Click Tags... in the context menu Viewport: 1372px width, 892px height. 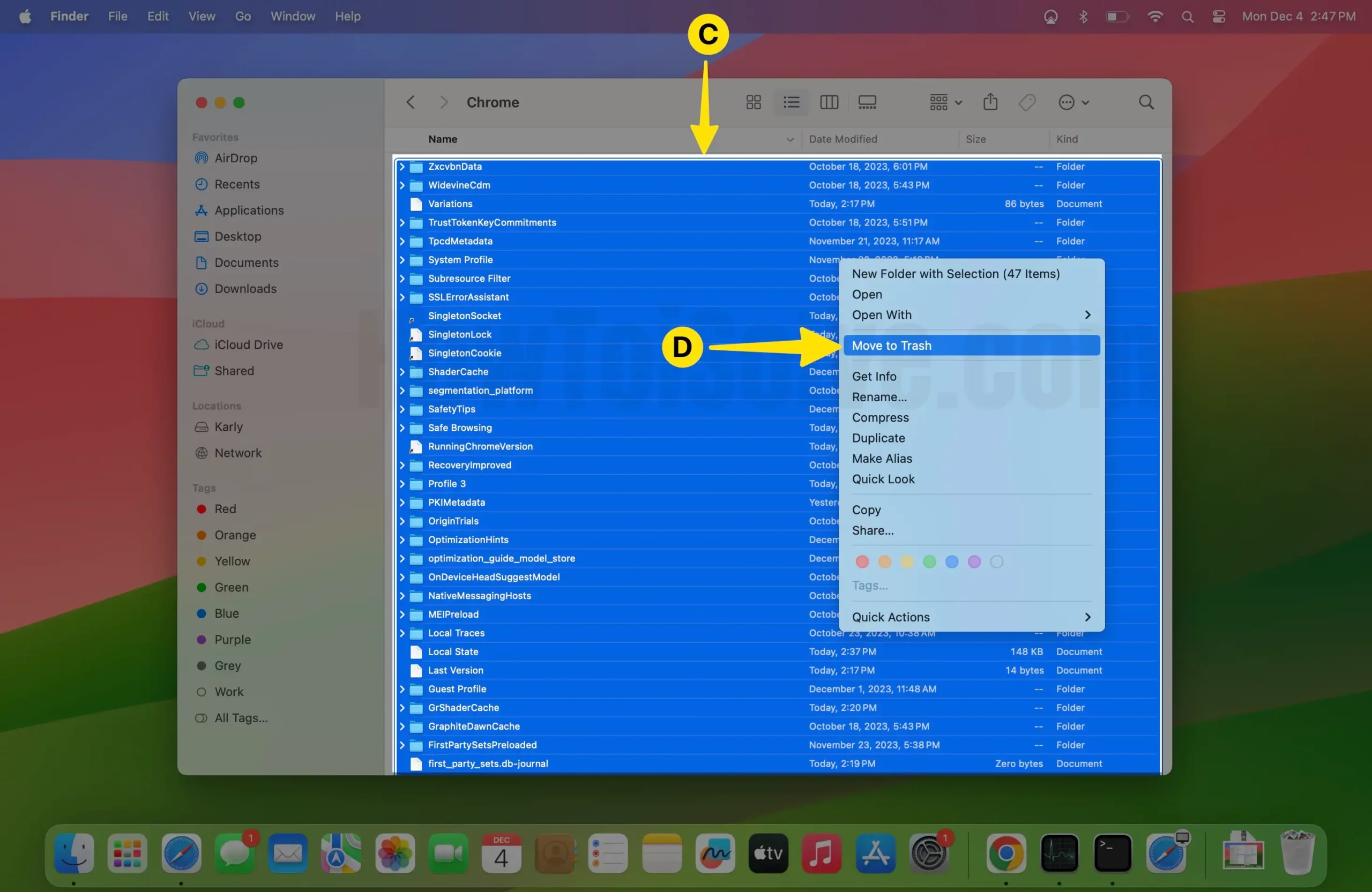tap(869, 586)
